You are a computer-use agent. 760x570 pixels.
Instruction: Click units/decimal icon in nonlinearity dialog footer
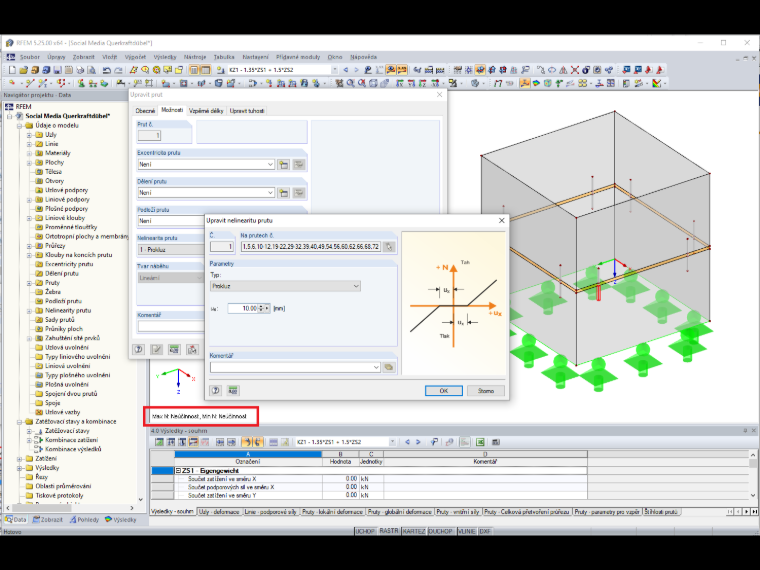tap(233, 390)
